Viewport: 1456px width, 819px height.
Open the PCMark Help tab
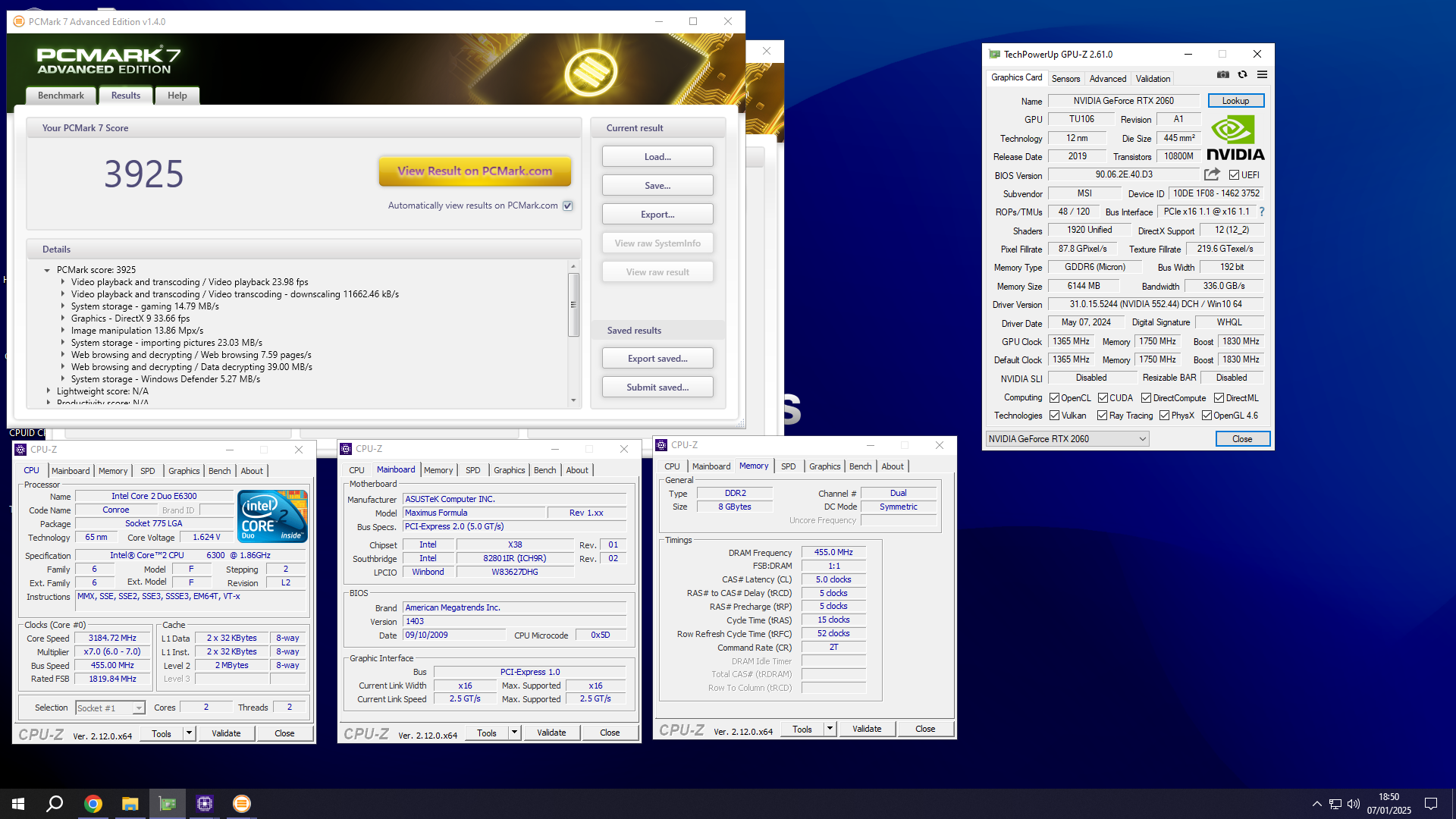tap(177, 96)
